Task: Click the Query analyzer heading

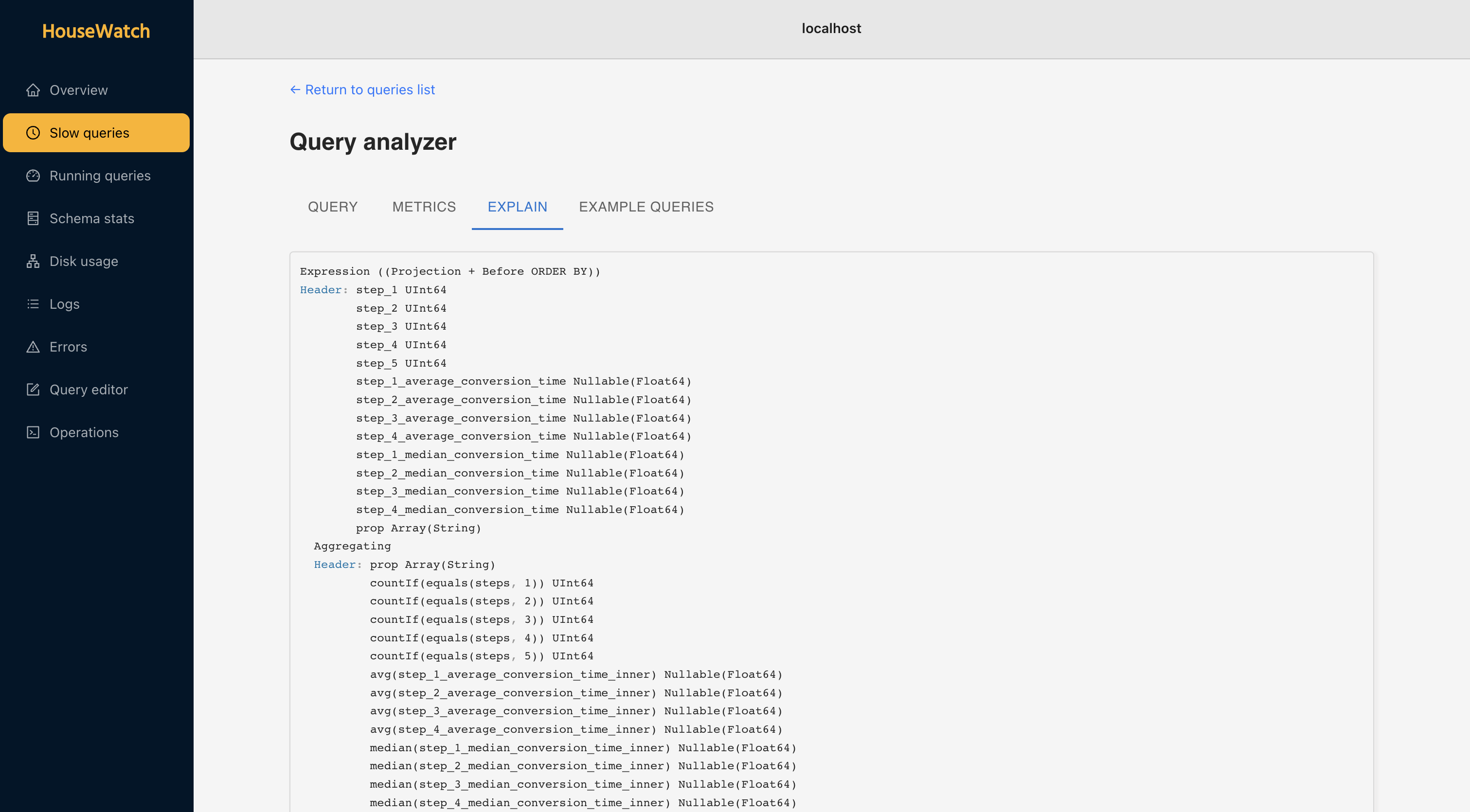Action: pyautogui.click(x=373, y=141)
